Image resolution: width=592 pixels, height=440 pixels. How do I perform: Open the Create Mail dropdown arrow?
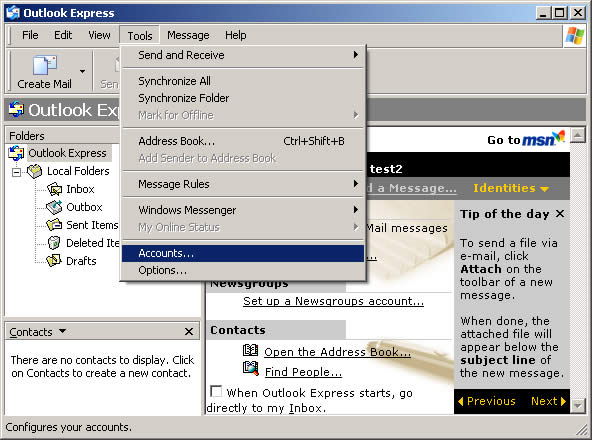click(82, 71)
